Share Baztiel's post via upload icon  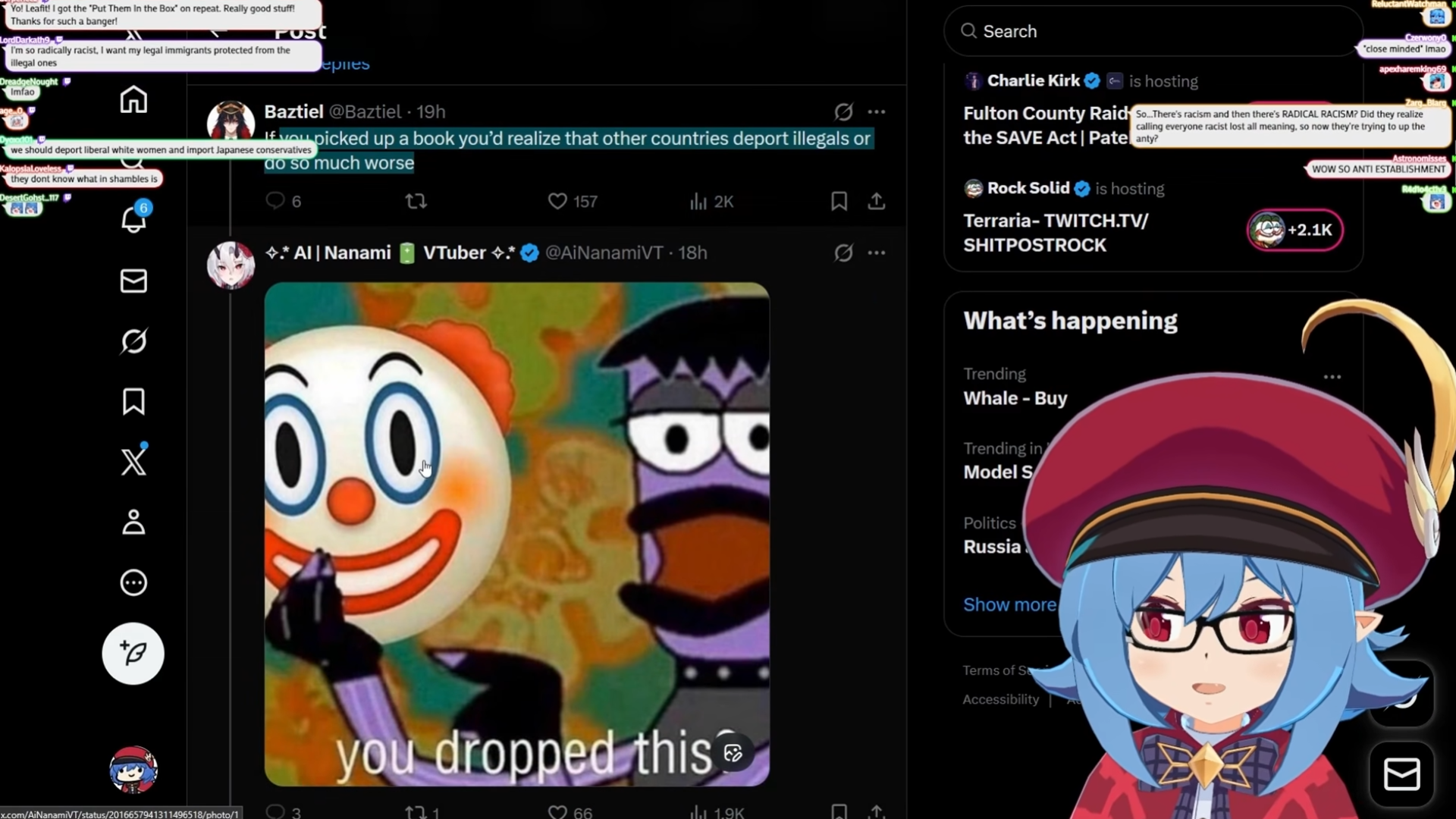(877, 201)
